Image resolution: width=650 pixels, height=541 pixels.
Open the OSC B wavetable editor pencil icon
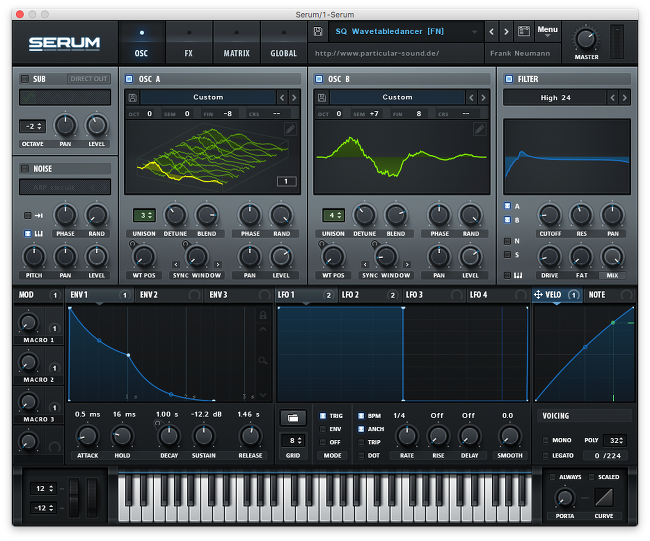pyautogui.click(x=480, y=129)
